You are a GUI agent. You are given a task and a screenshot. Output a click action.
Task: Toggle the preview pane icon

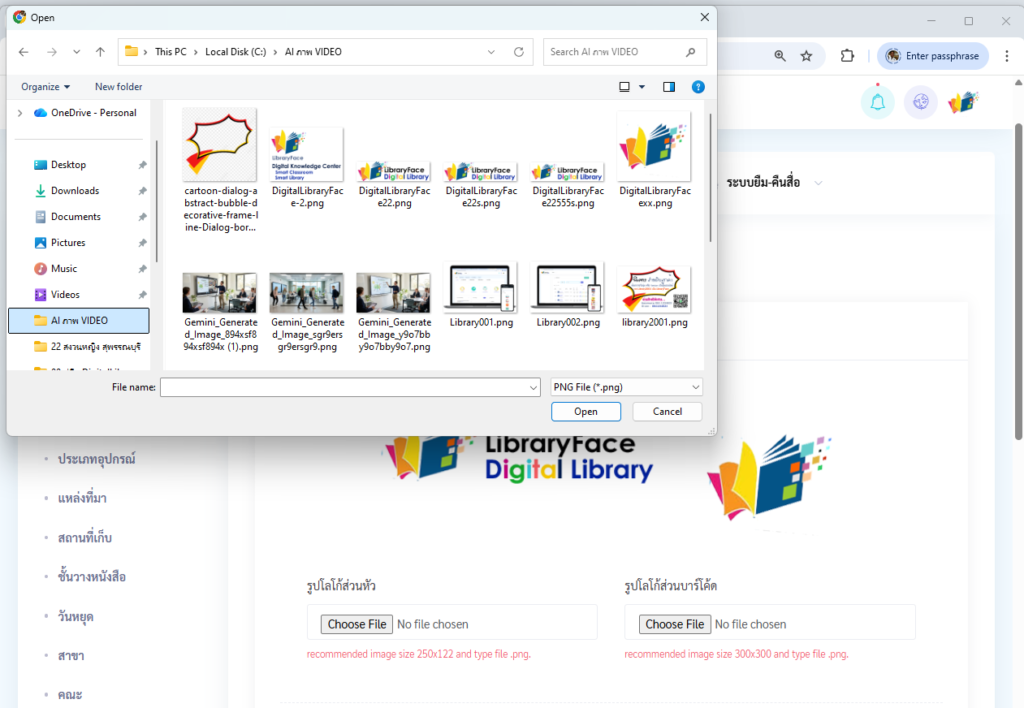(x=669, y=87)
